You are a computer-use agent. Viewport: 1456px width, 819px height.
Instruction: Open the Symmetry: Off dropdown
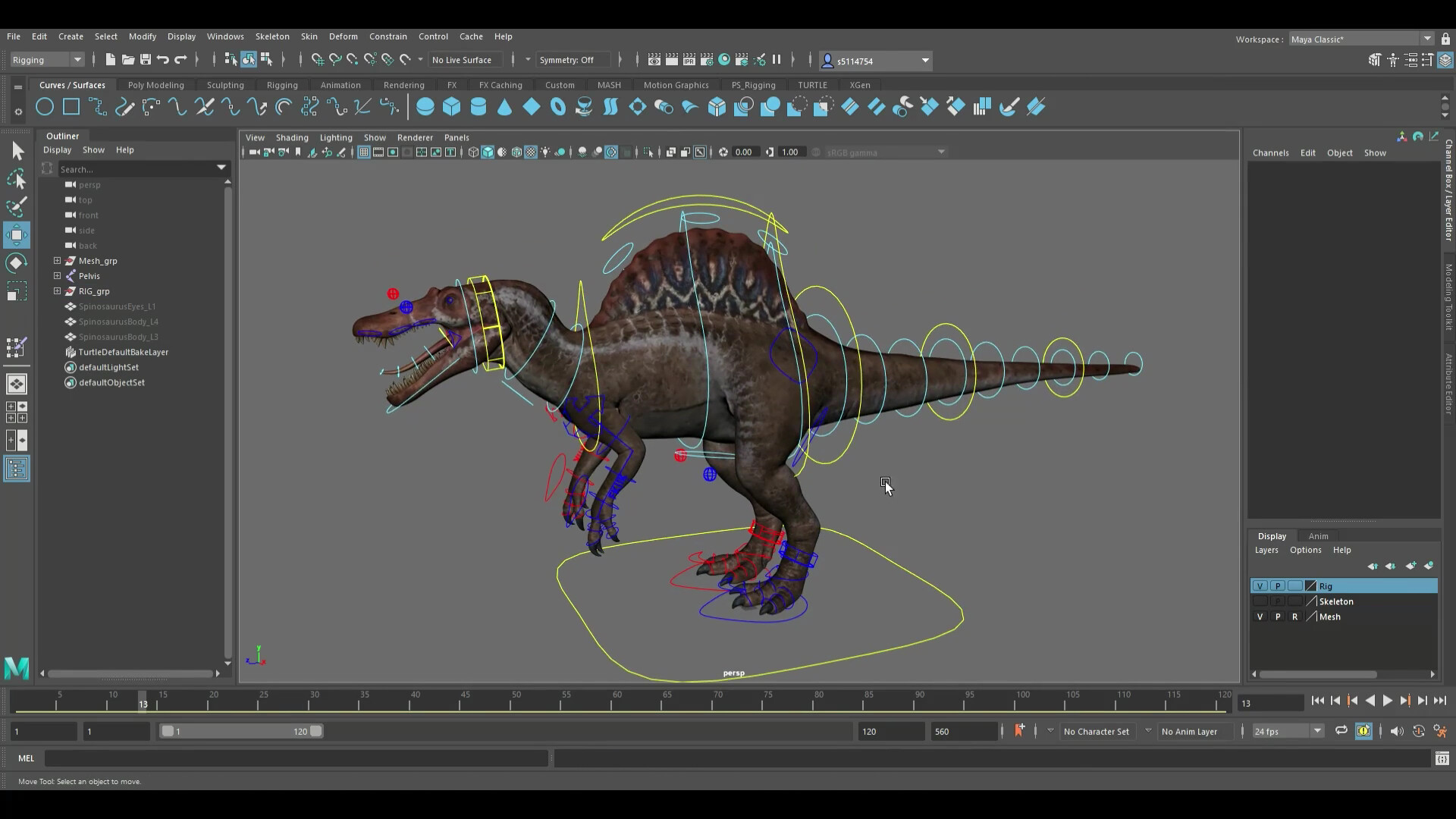click(574, 60)
